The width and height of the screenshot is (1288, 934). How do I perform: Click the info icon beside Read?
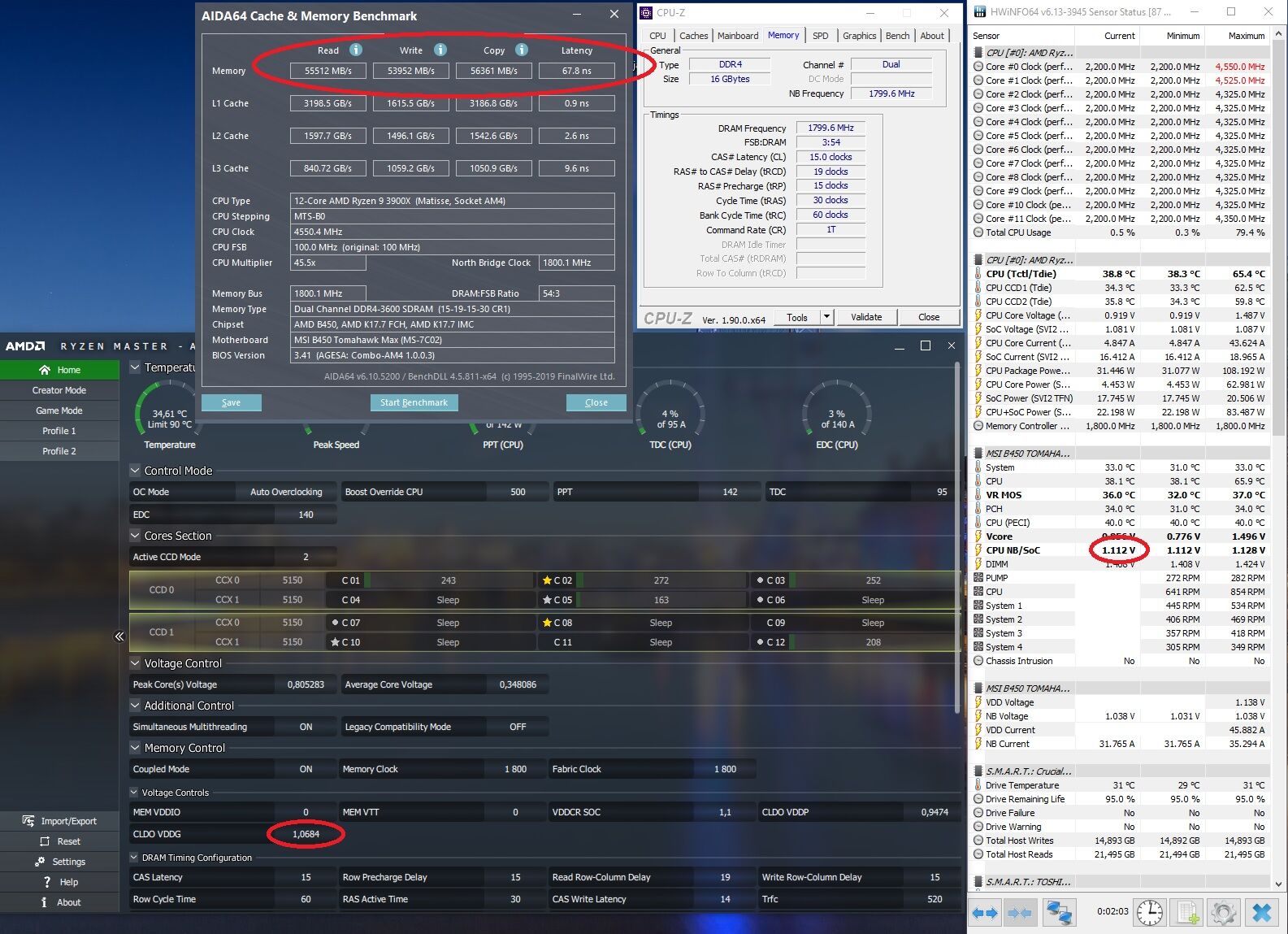pos(356,50)
